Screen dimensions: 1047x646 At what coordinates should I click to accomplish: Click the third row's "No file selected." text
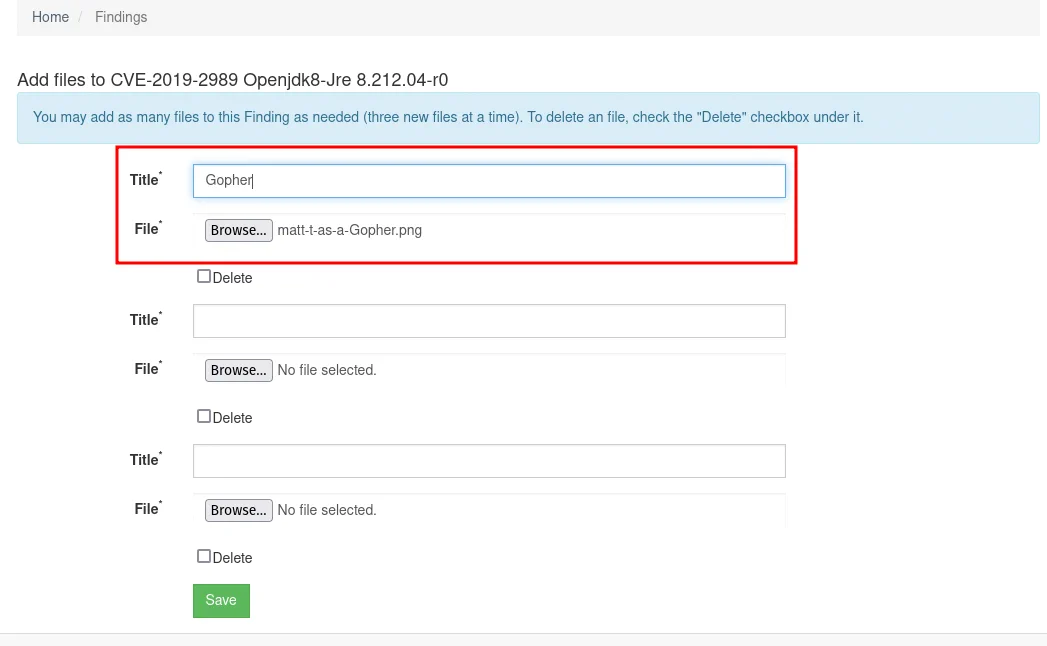pyautogui.click(x=327, y=510)
